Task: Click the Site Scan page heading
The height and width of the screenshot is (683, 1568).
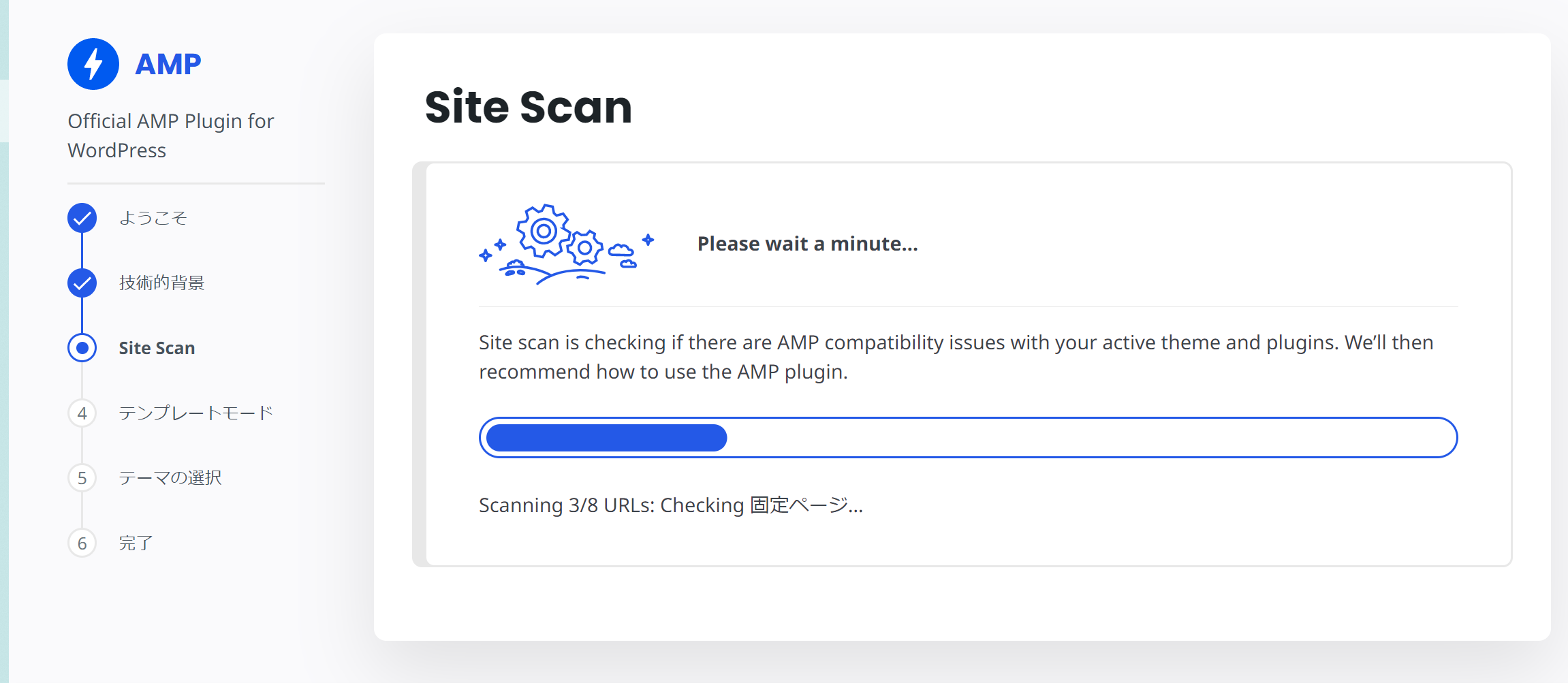Action: pyautogui.click(x=529, y=107)
